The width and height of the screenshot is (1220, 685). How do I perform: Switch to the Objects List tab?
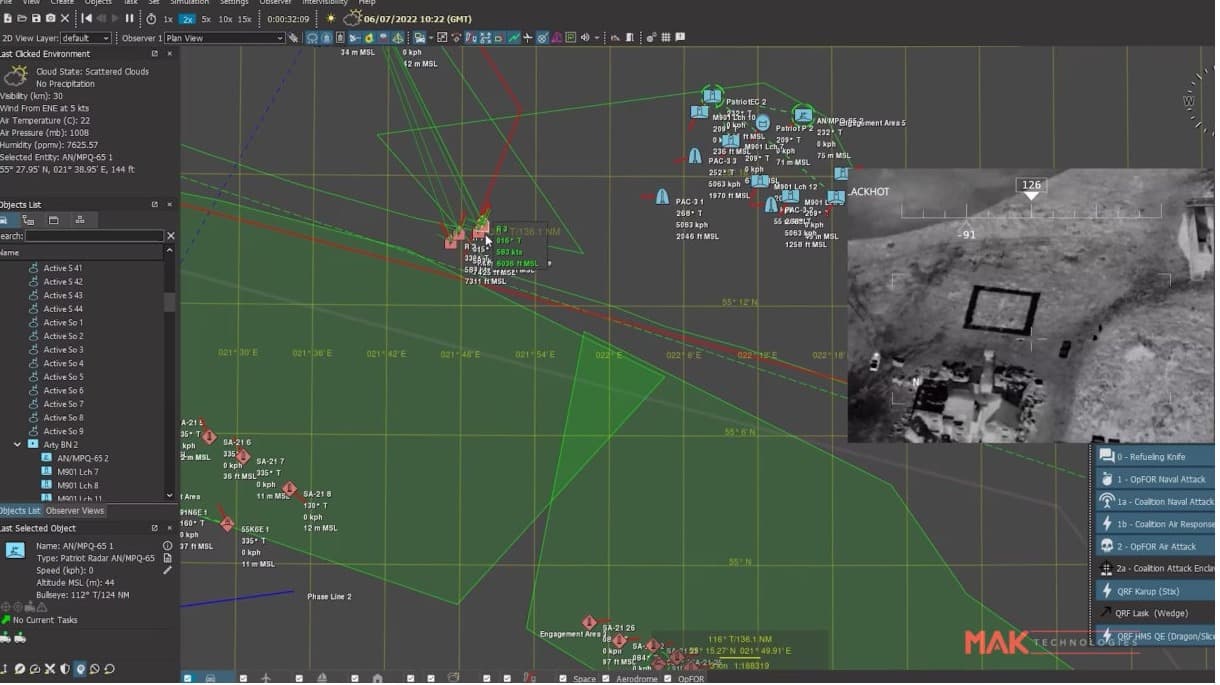pos(21,511)
